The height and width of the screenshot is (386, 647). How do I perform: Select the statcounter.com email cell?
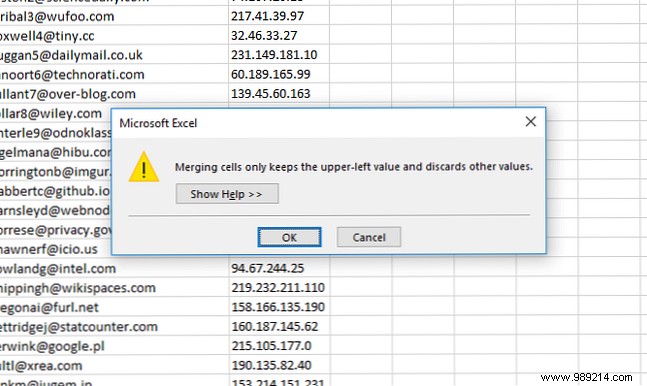point(114,326)
